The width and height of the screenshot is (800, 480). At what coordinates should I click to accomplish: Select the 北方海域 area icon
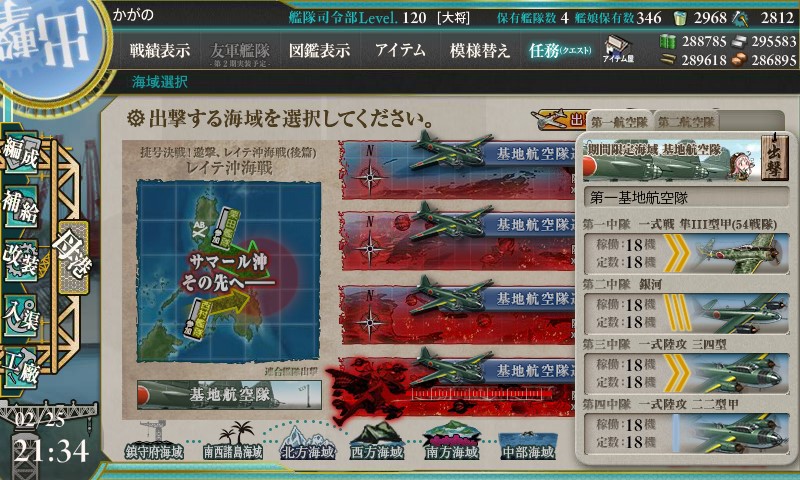click(308, 443)
